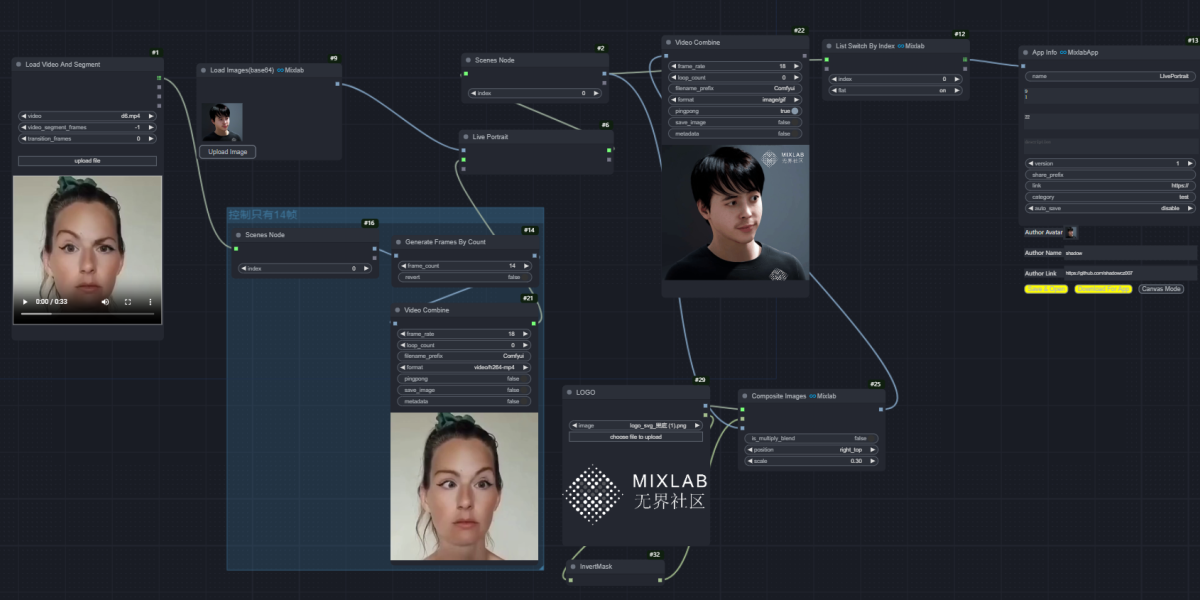Open video player more options menu
The height and width of the screenshot is (600, 1200).
(150, 301)
